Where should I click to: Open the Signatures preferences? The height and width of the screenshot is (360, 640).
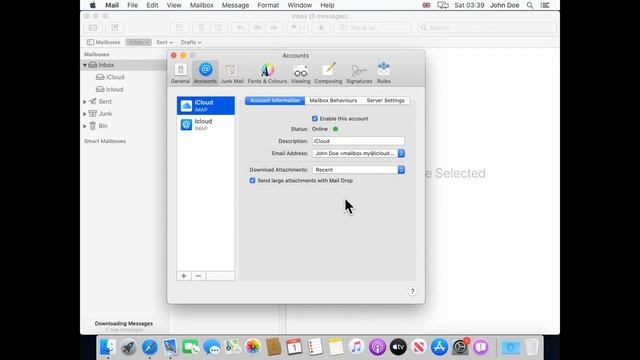click(x=359, y=73)
